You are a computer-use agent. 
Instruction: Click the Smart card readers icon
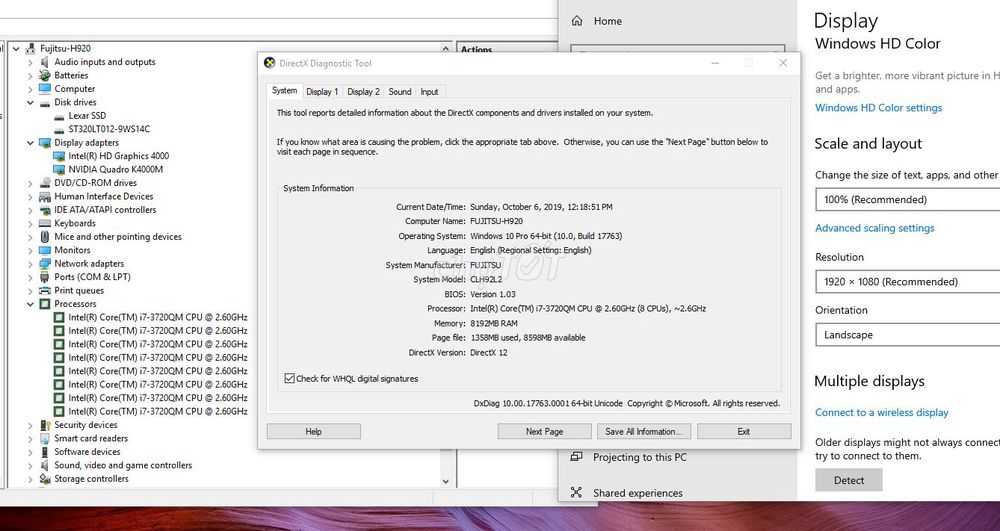tap(45, 438)
